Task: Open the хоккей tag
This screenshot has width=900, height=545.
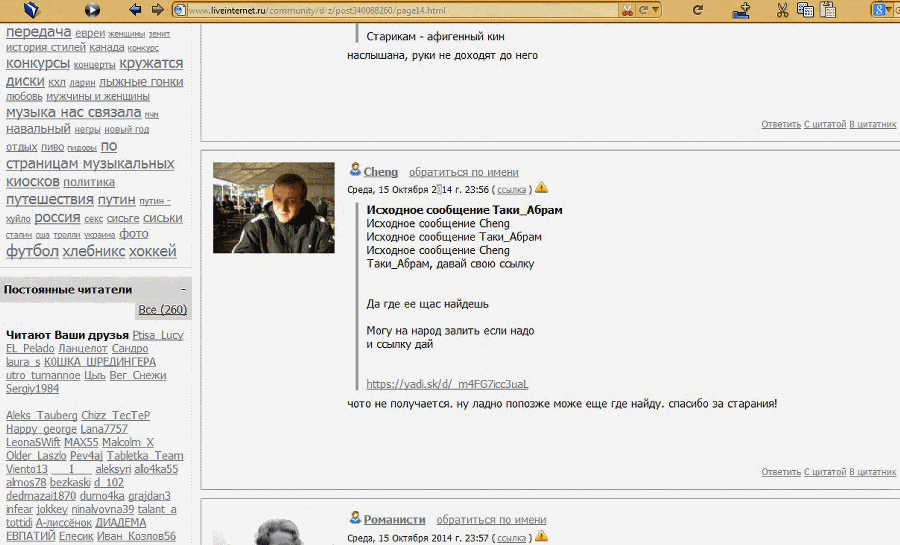Action: coord(152,251)
